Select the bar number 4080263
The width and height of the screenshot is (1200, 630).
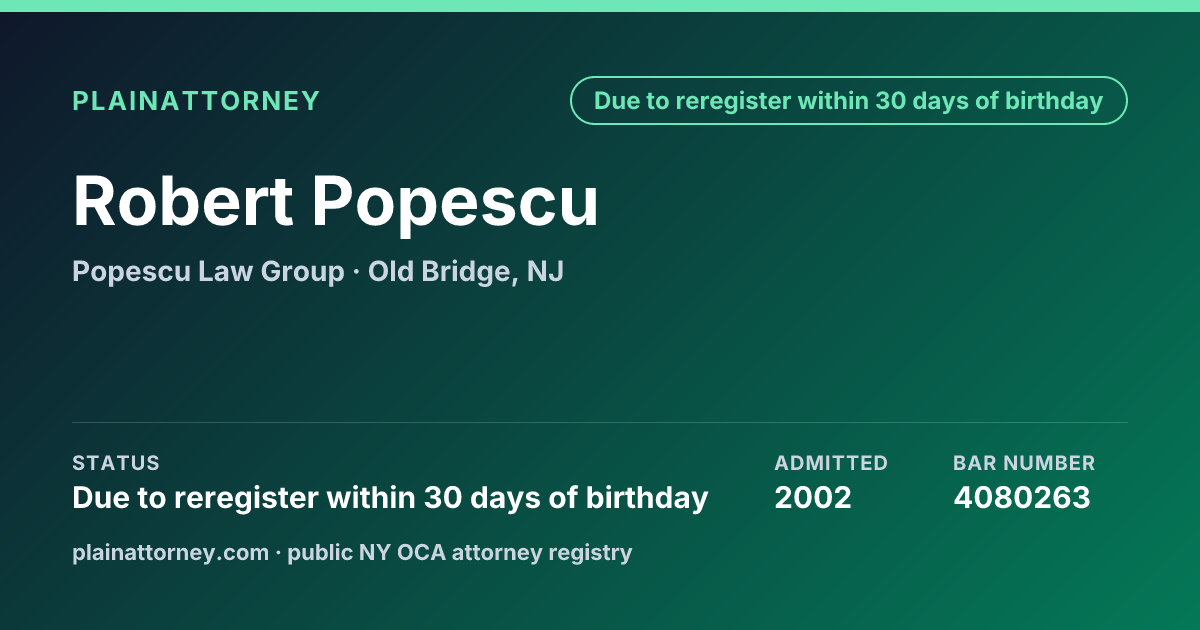tap(1022, 497)
